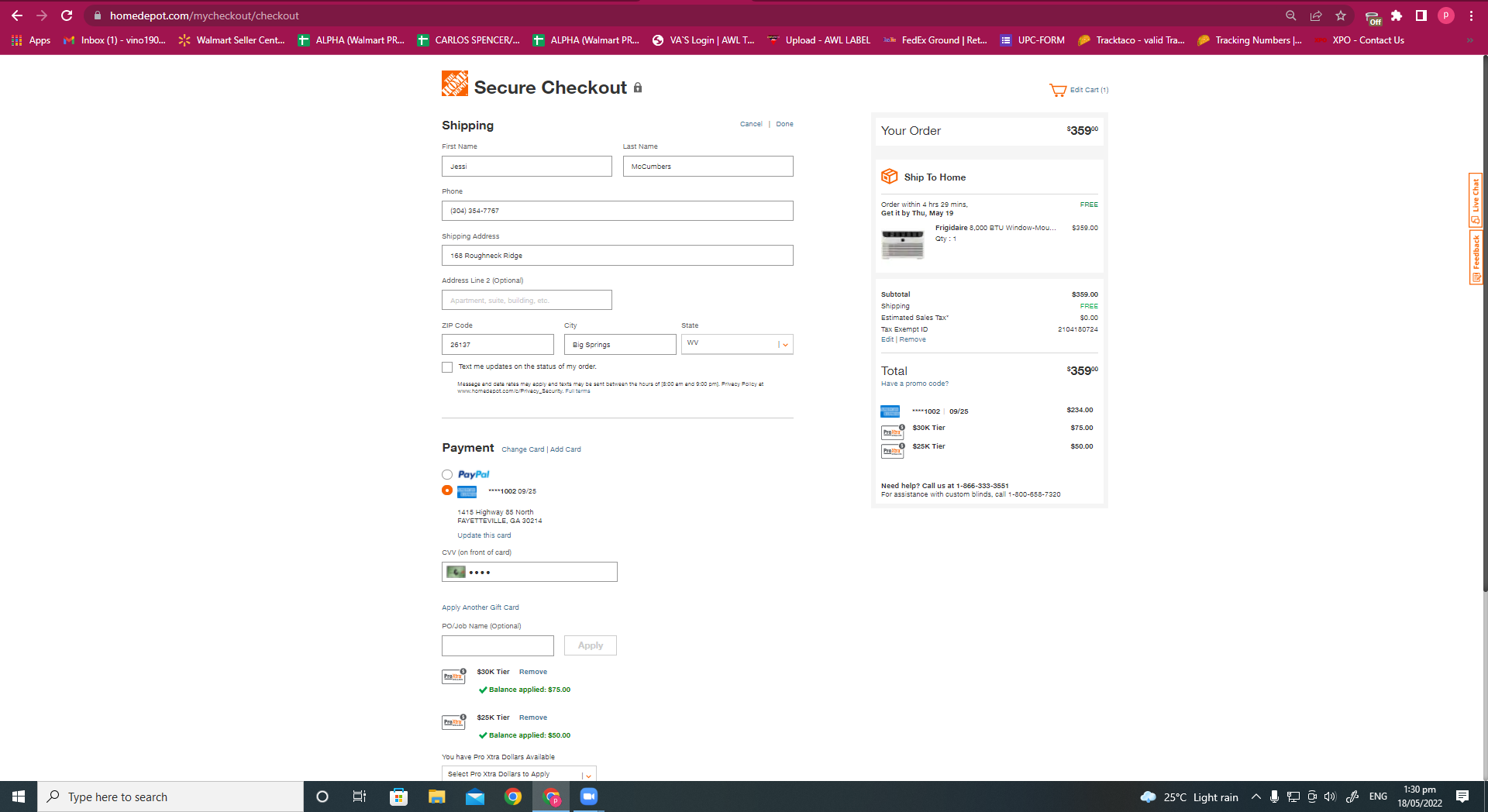This screenshot has height=812, width=1488.
Task: Open the XPO - Contact Us bookmark
Action: pyautogui.click(x=1359, y=40)
